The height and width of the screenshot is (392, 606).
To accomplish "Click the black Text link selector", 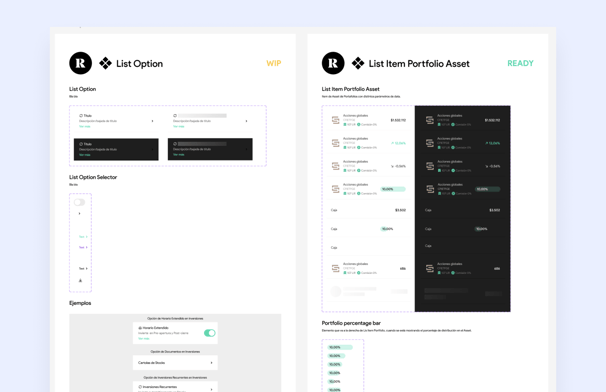I will click(x=83, y=268).
